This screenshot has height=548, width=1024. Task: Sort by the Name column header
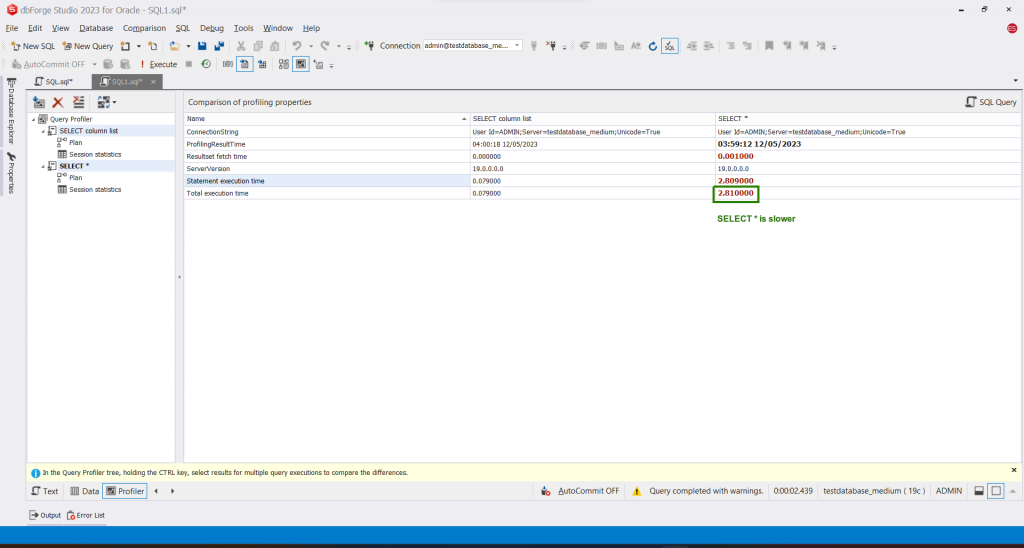pyautogui.click(x=327, y=119)
